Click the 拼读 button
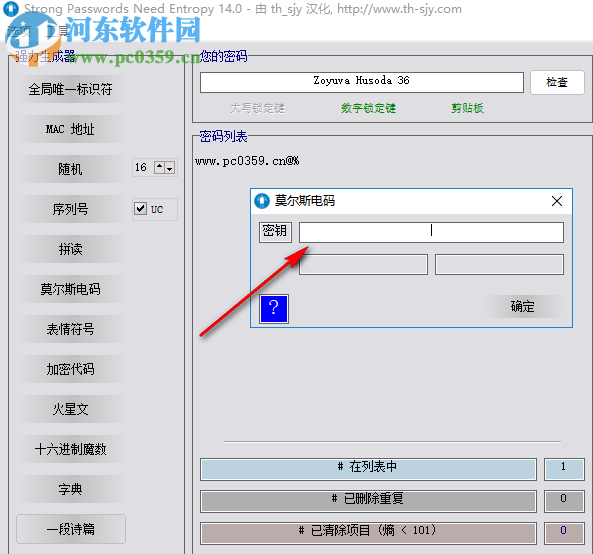The width and height of the screenshot is (593, 554). [x=71, y=249]
